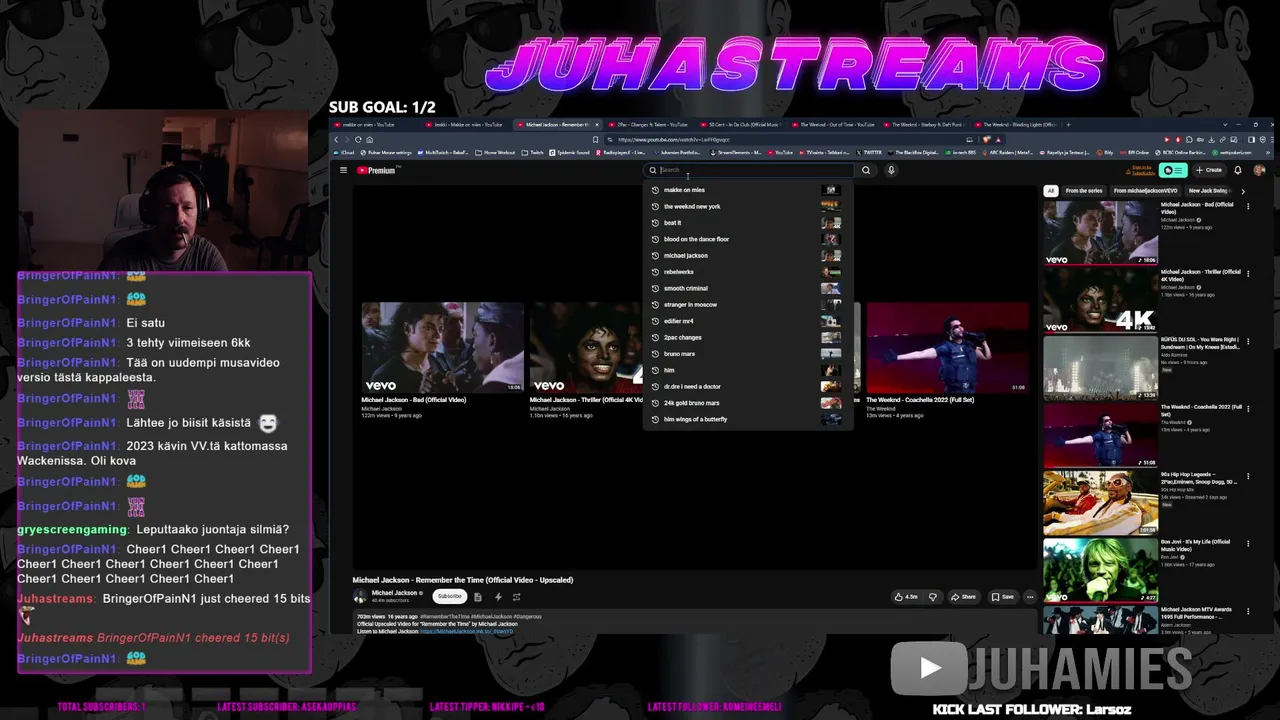Open more options for RÜFÜS DU SOL video
Screen dimensions: 1280x720
(1246, 342)
